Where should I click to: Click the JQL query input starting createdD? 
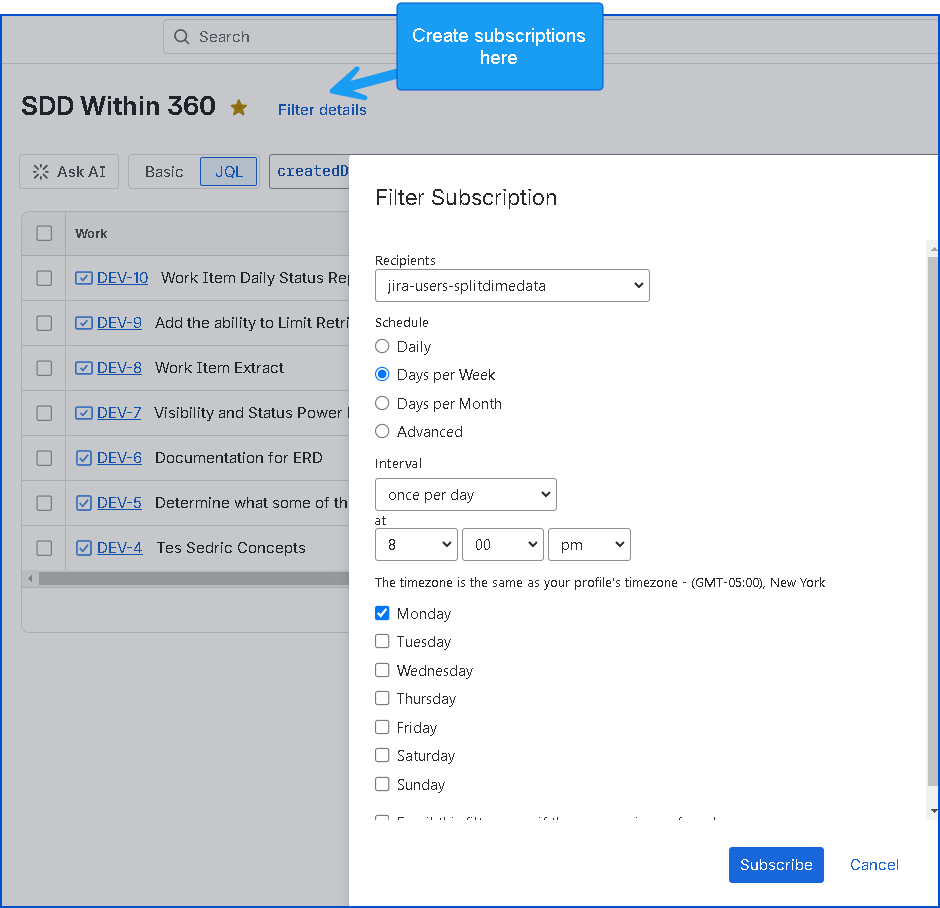[x=309, y=171]
